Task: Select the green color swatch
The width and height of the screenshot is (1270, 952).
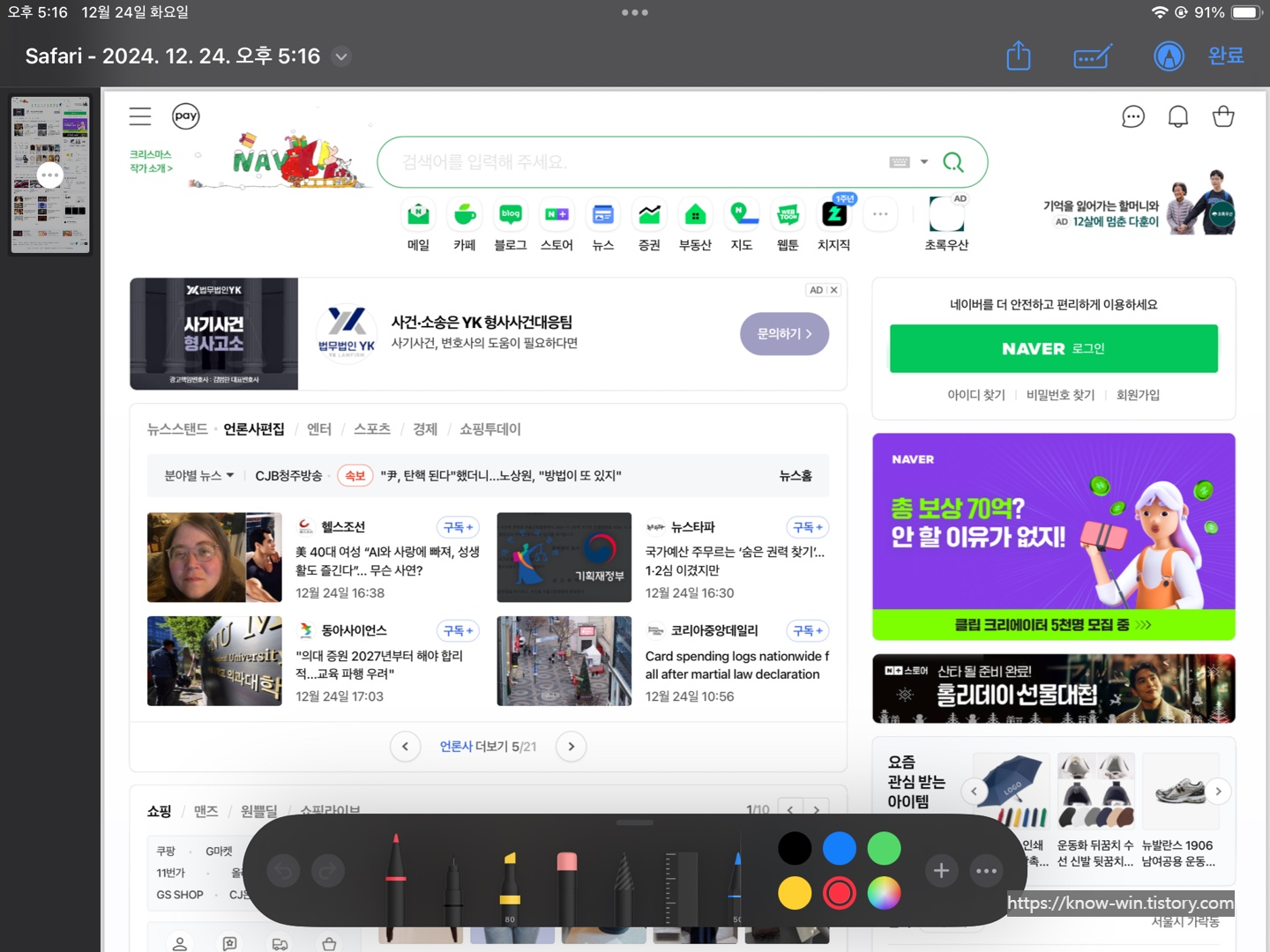Action: pyautogui.click(x=884, y=848)
